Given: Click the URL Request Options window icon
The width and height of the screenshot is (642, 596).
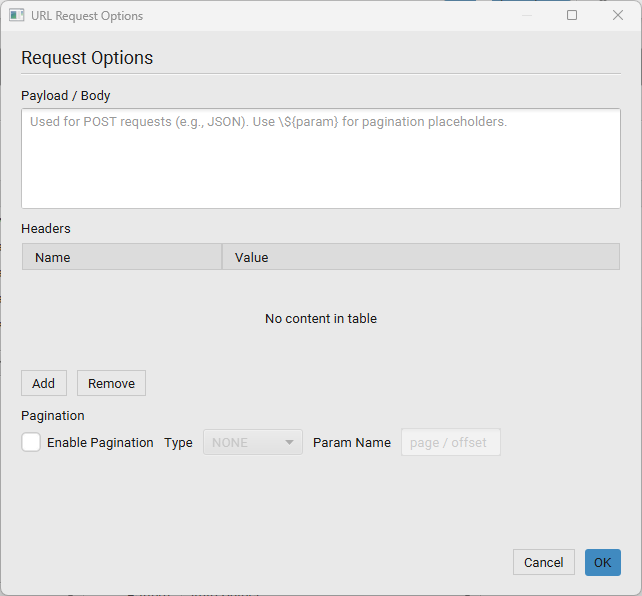Looking at the screenshot, I should [x=16, y=16].
